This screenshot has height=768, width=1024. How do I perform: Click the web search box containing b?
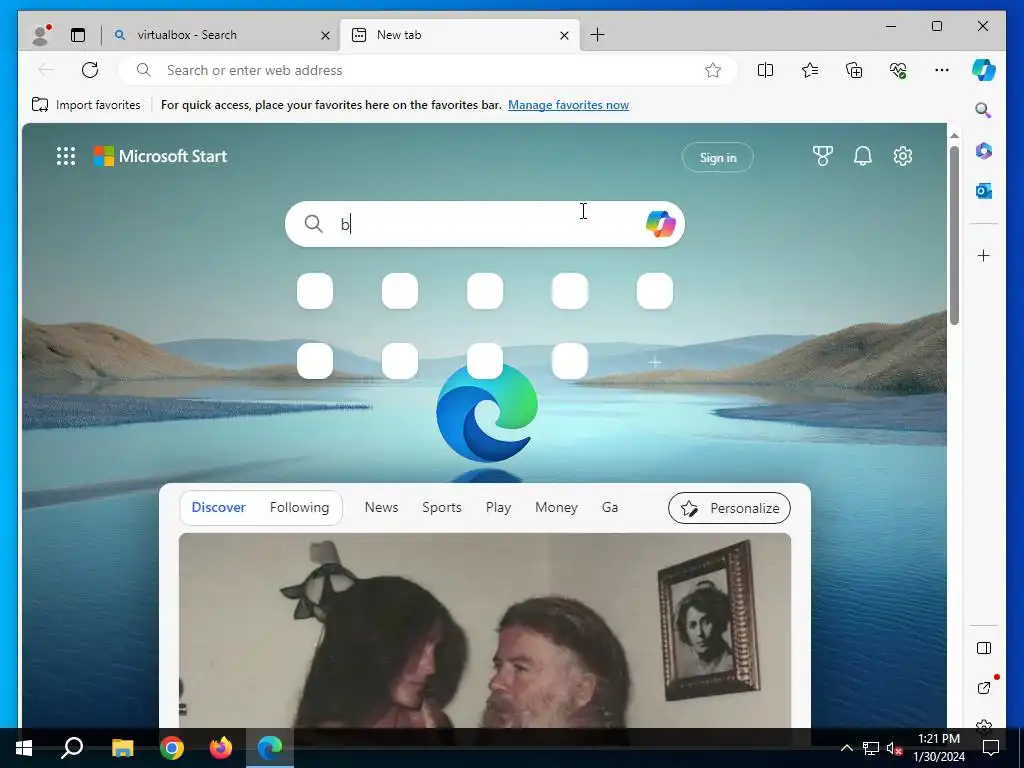coord(485,224)
